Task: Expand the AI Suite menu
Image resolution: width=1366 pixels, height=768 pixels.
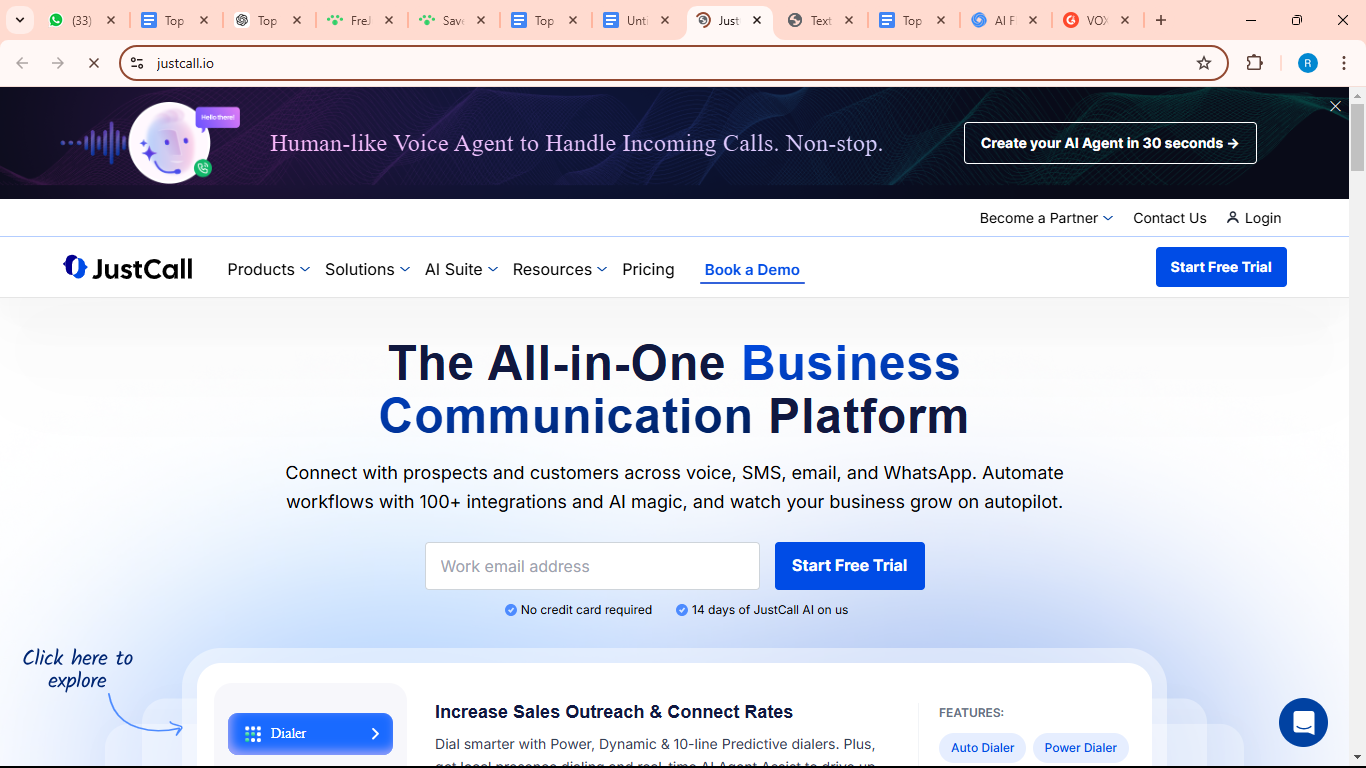Action: tap(461, 269)
